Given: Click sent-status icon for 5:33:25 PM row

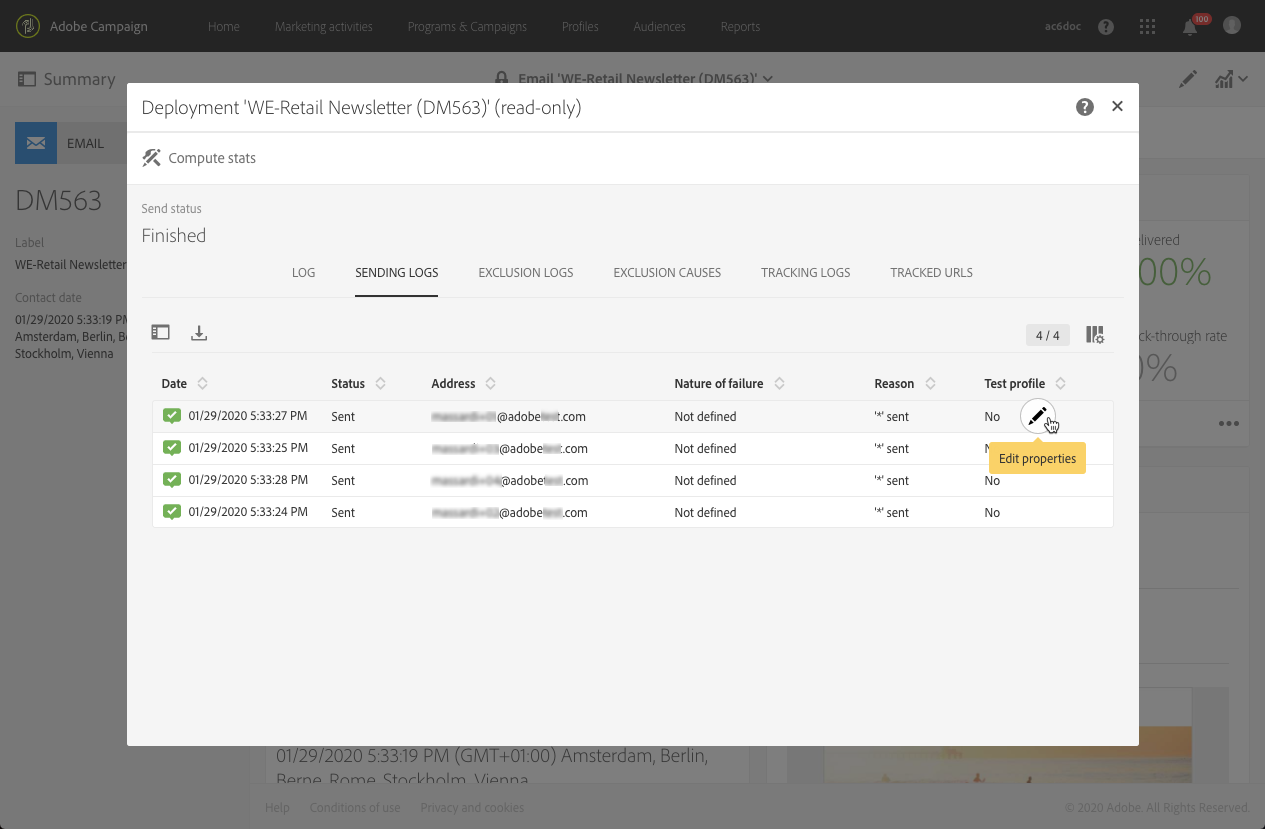Looking at the screenshot, I should (172, 448).
